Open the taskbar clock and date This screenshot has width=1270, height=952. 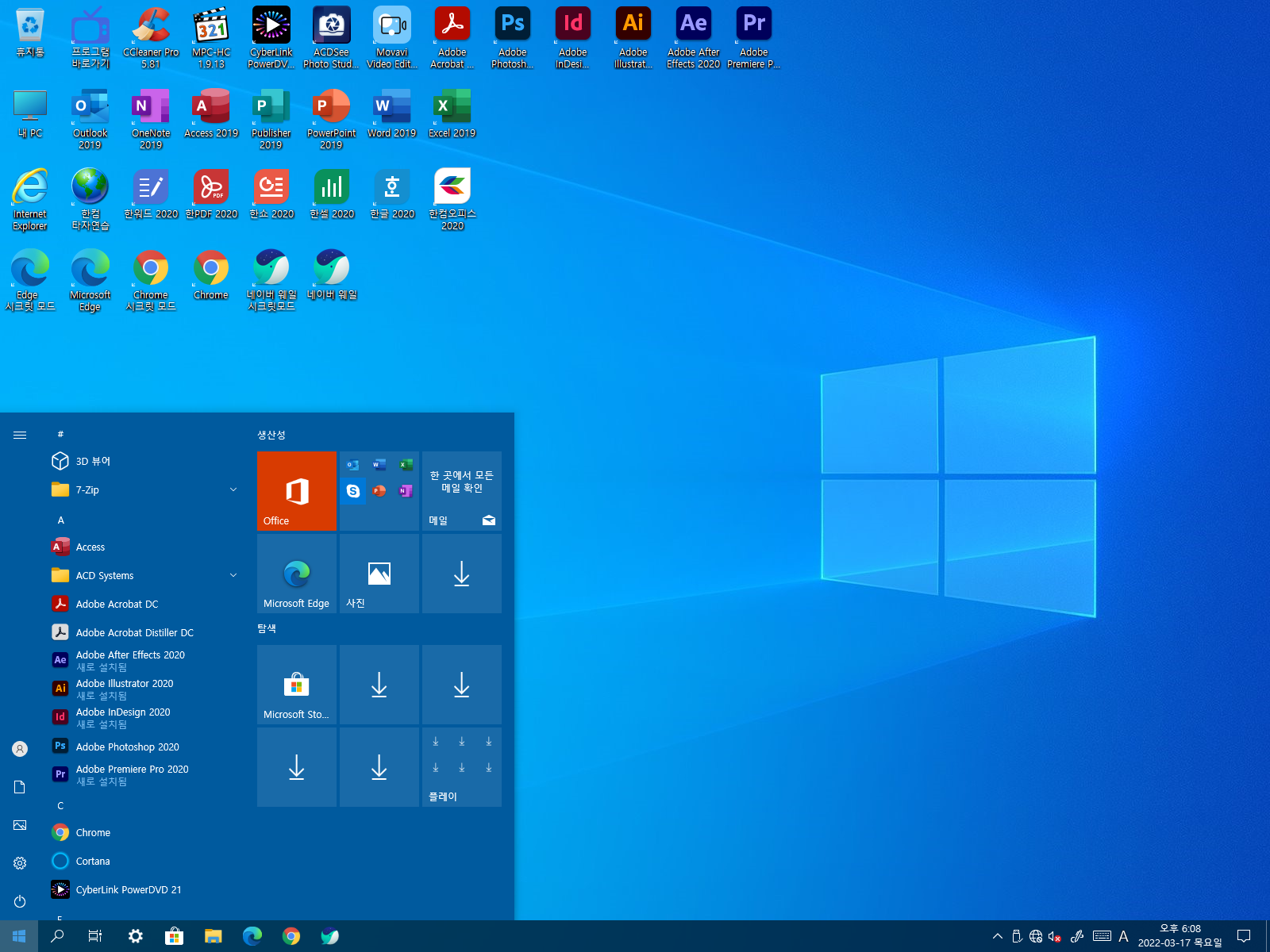pos(1180,936)
